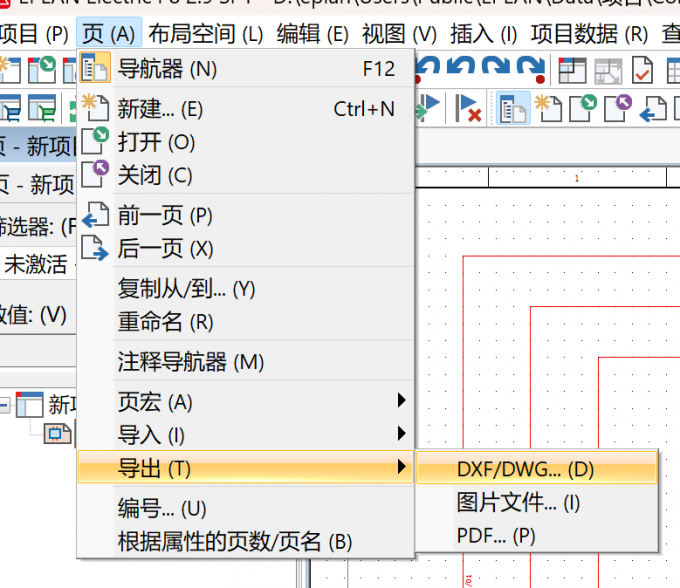Select 根据属性的页数/页名 (B) entry
The image size is (680, 588).
click(245, 541)
